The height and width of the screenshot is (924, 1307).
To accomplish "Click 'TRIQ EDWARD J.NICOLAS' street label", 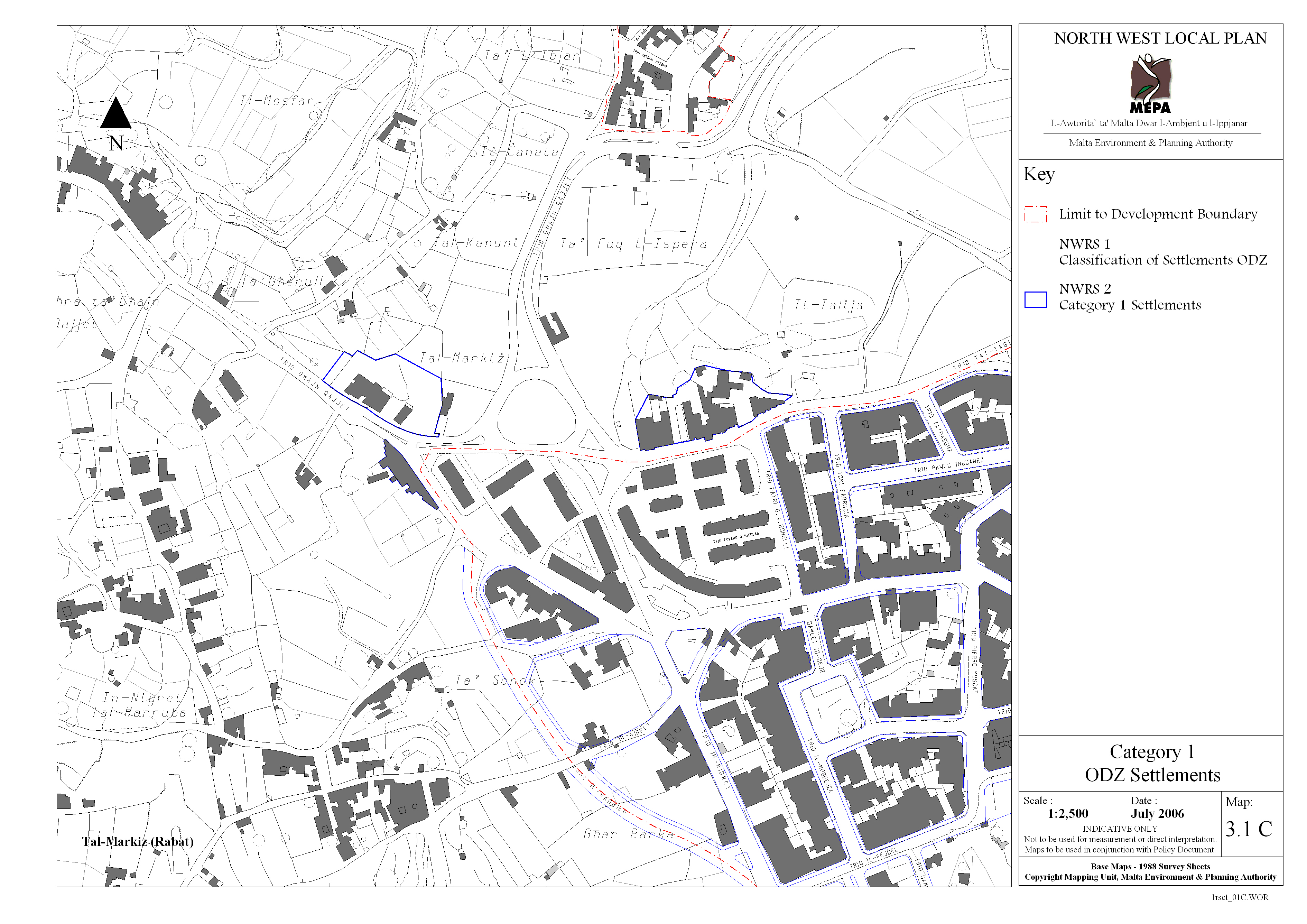I will click(x=736, y=537).
